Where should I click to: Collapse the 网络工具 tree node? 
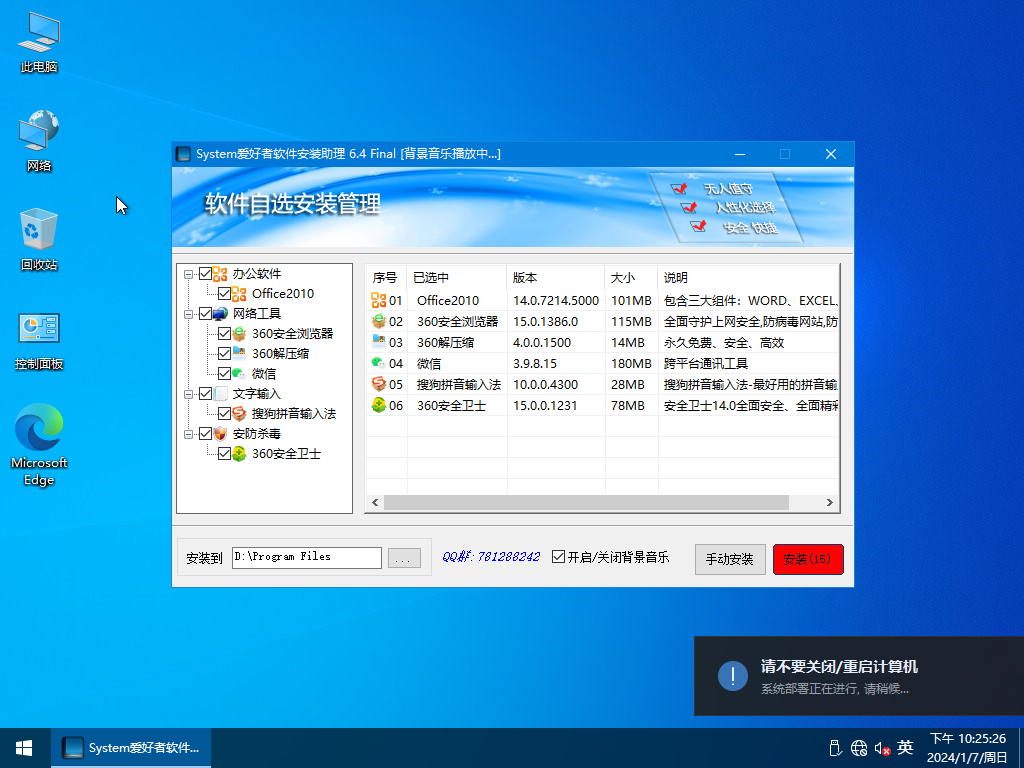(x=189, y=314)
